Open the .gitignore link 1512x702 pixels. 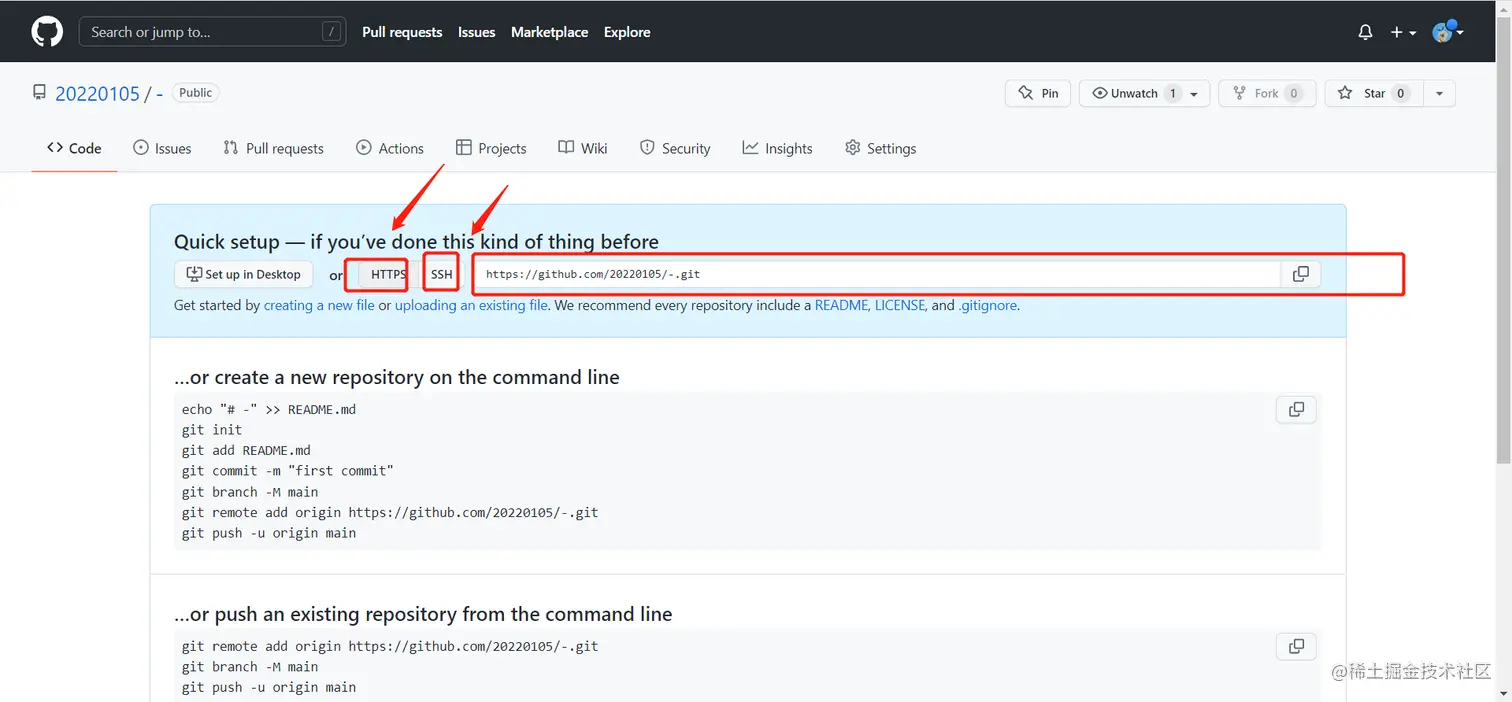coord(987,305)
